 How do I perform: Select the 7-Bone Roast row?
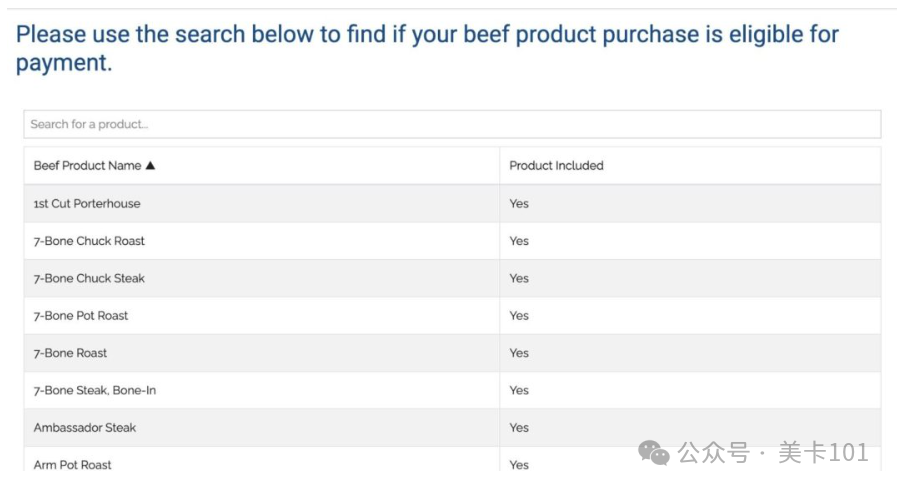[70, 353]
